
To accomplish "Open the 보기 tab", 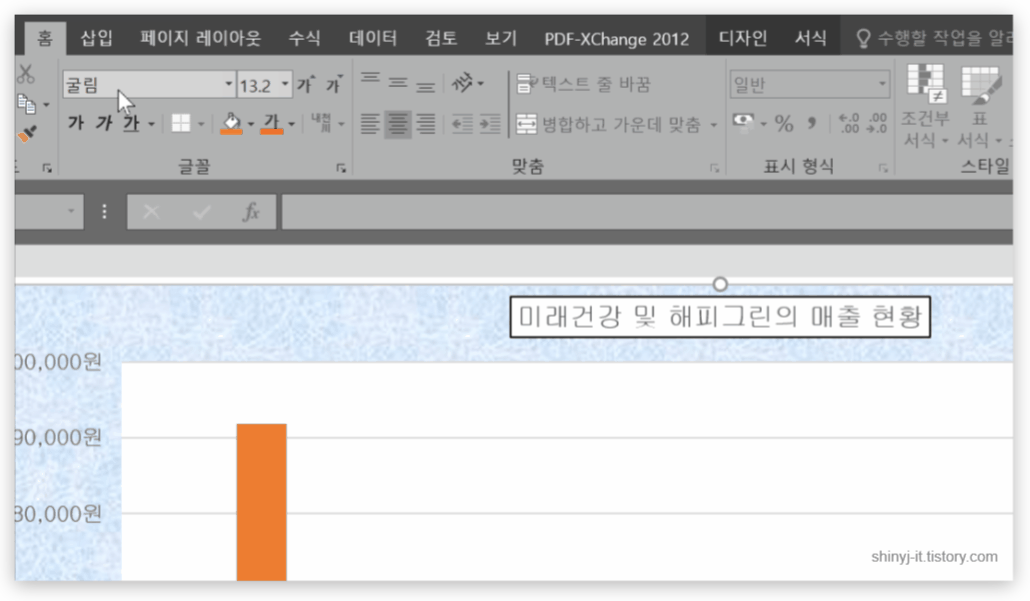I will coord(501,38).
